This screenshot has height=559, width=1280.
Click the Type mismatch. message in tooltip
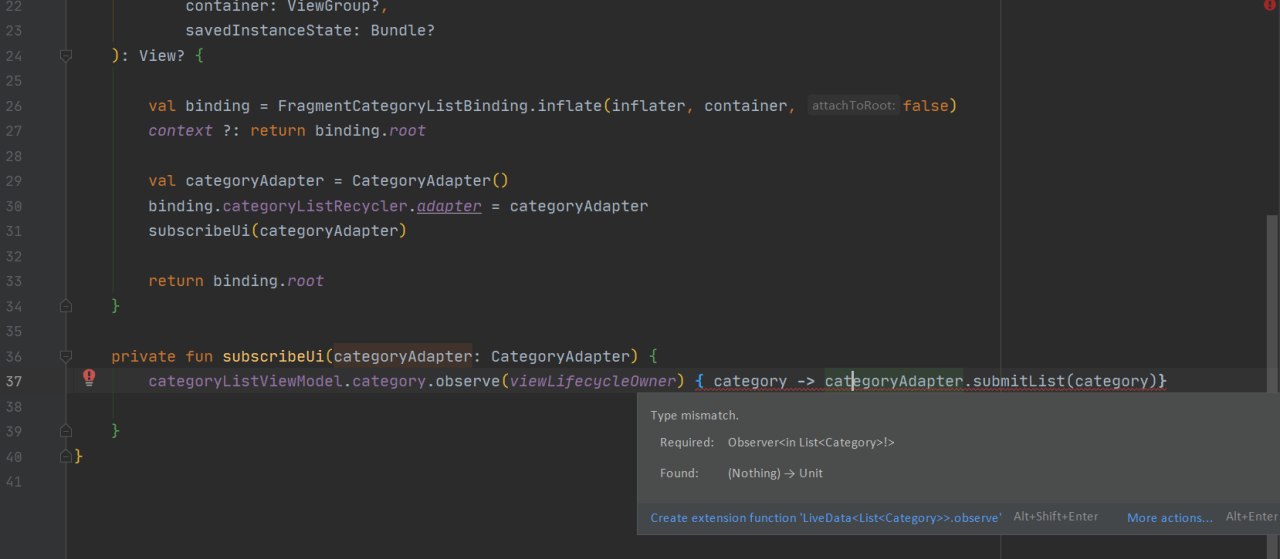tap(695, 415)
